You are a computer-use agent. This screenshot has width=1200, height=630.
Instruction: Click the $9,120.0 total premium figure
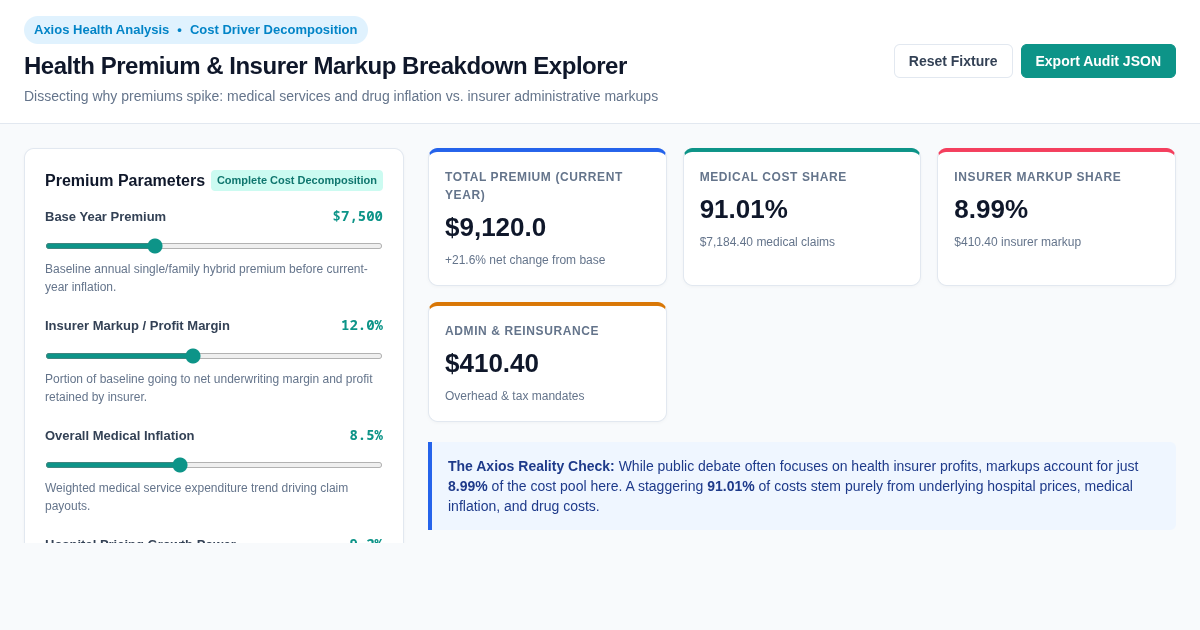[x=495, y=227]
